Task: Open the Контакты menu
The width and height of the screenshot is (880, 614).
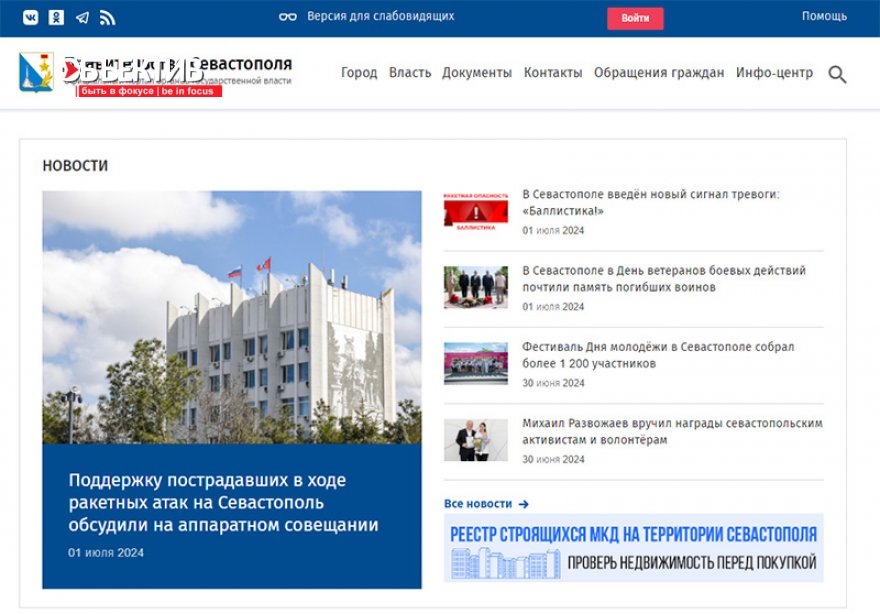Action: point(553,72)
